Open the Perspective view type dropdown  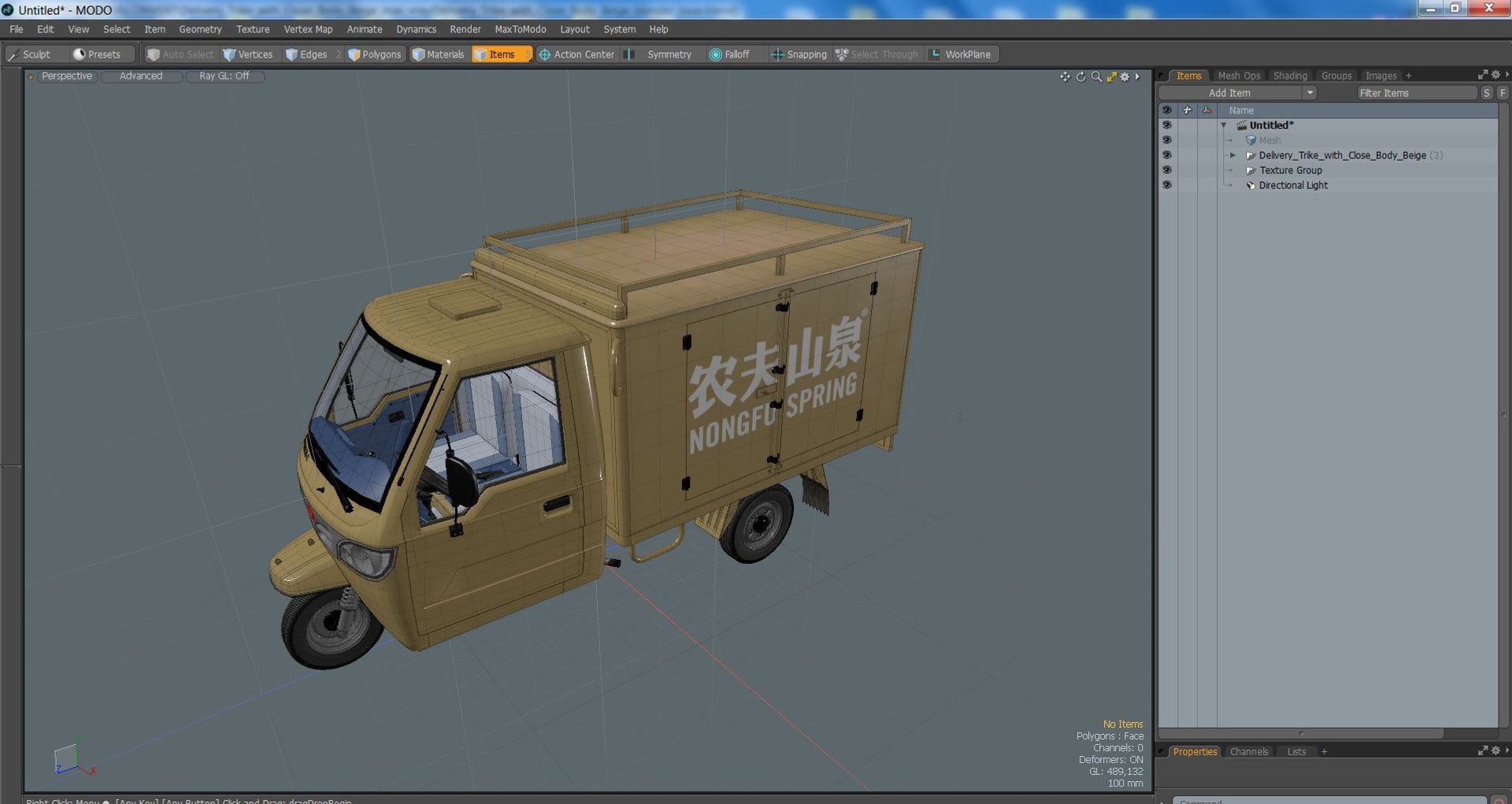(67, 76)
